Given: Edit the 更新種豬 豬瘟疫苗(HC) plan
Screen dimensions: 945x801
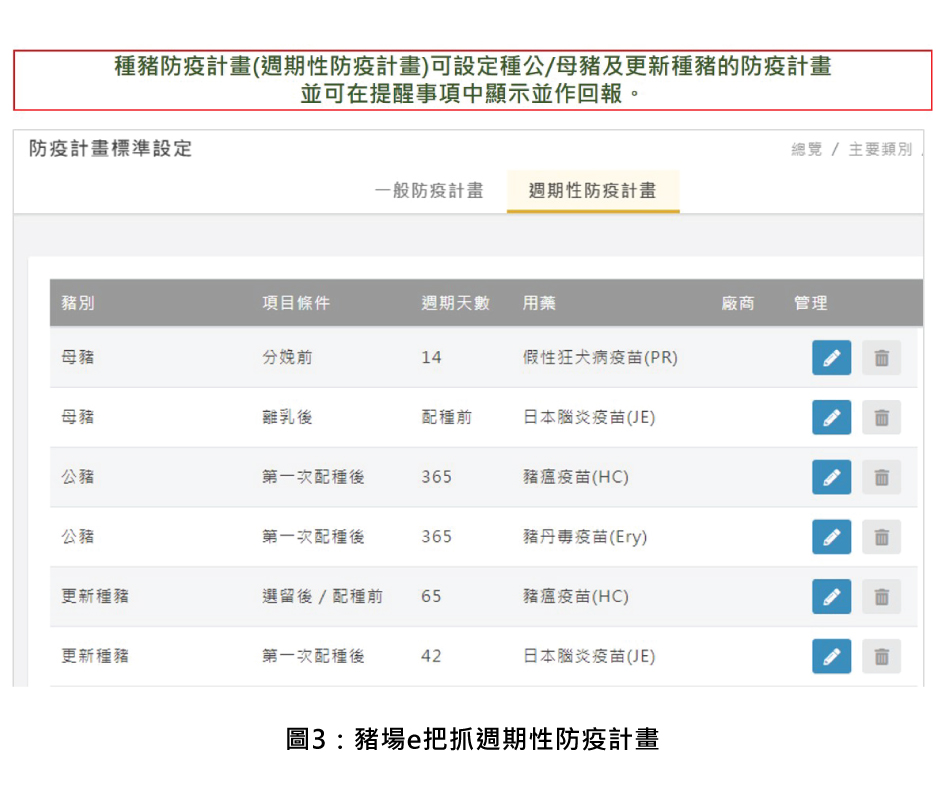Looking at the screenshot, I should (831, 596).
